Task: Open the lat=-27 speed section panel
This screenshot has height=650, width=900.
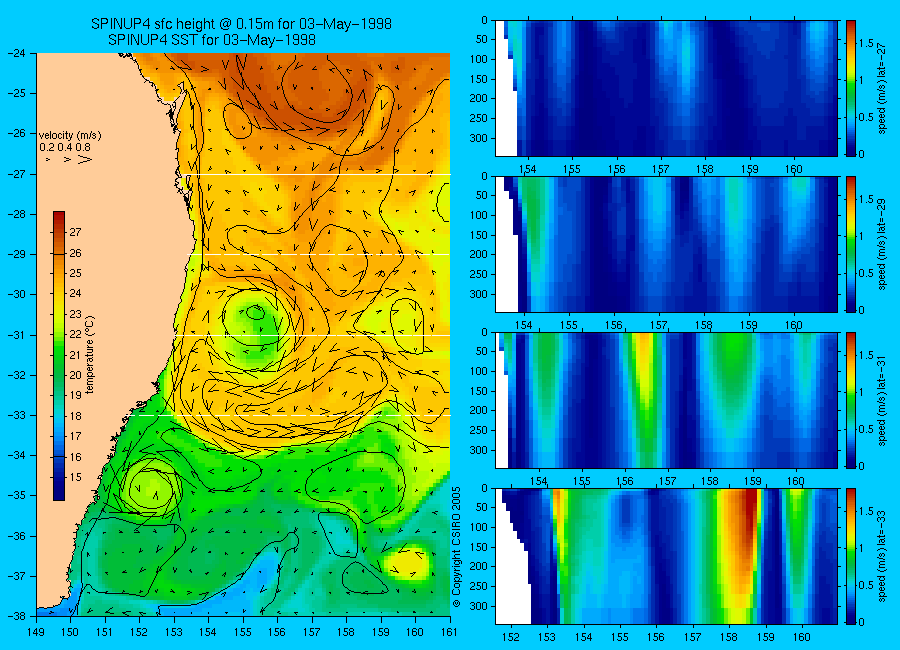Action: click(666, 88)
